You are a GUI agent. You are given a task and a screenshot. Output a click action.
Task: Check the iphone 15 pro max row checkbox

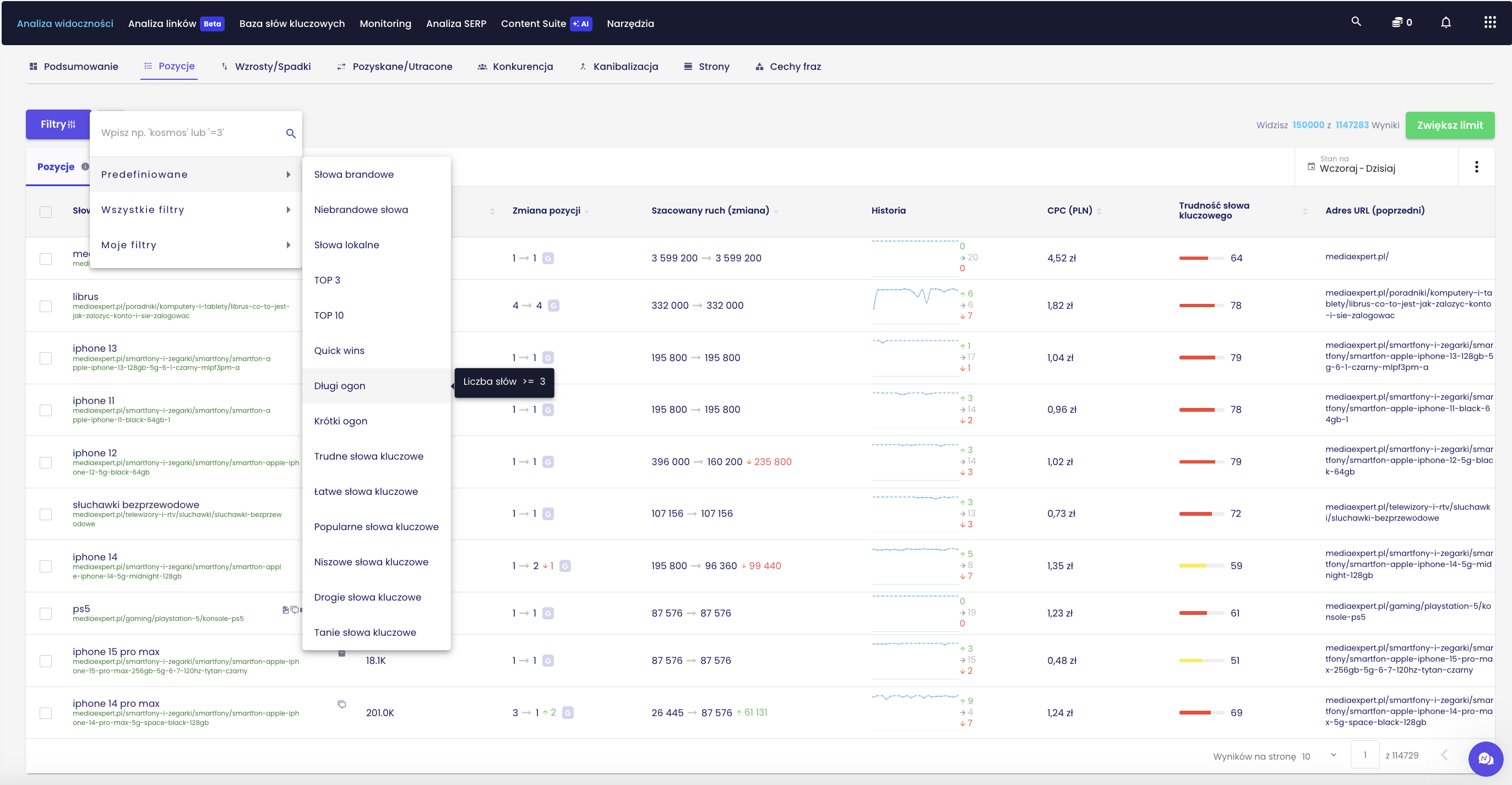pos(46,661)
